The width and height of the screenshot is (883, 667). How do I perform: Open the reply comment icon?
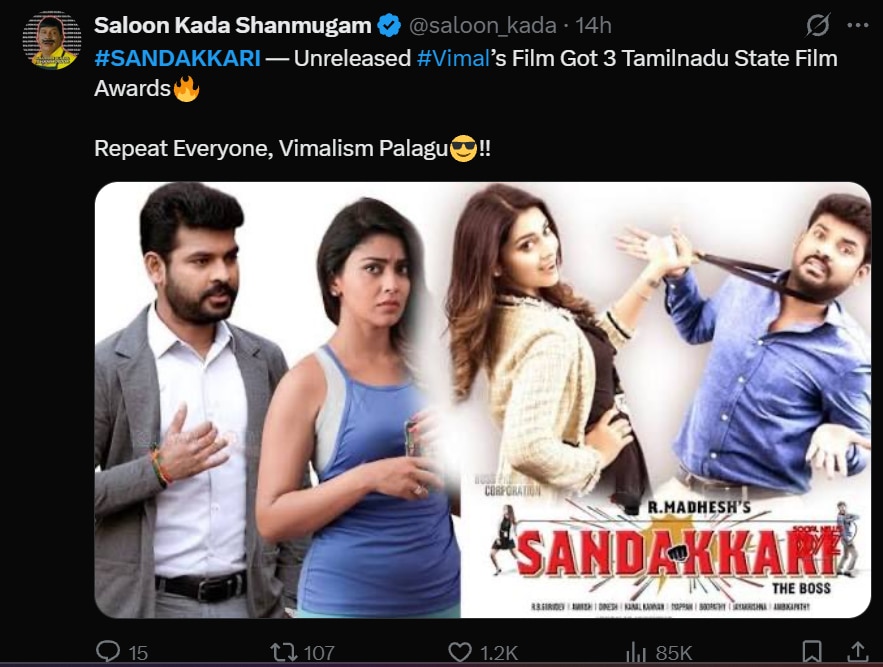tap(108, 651)
